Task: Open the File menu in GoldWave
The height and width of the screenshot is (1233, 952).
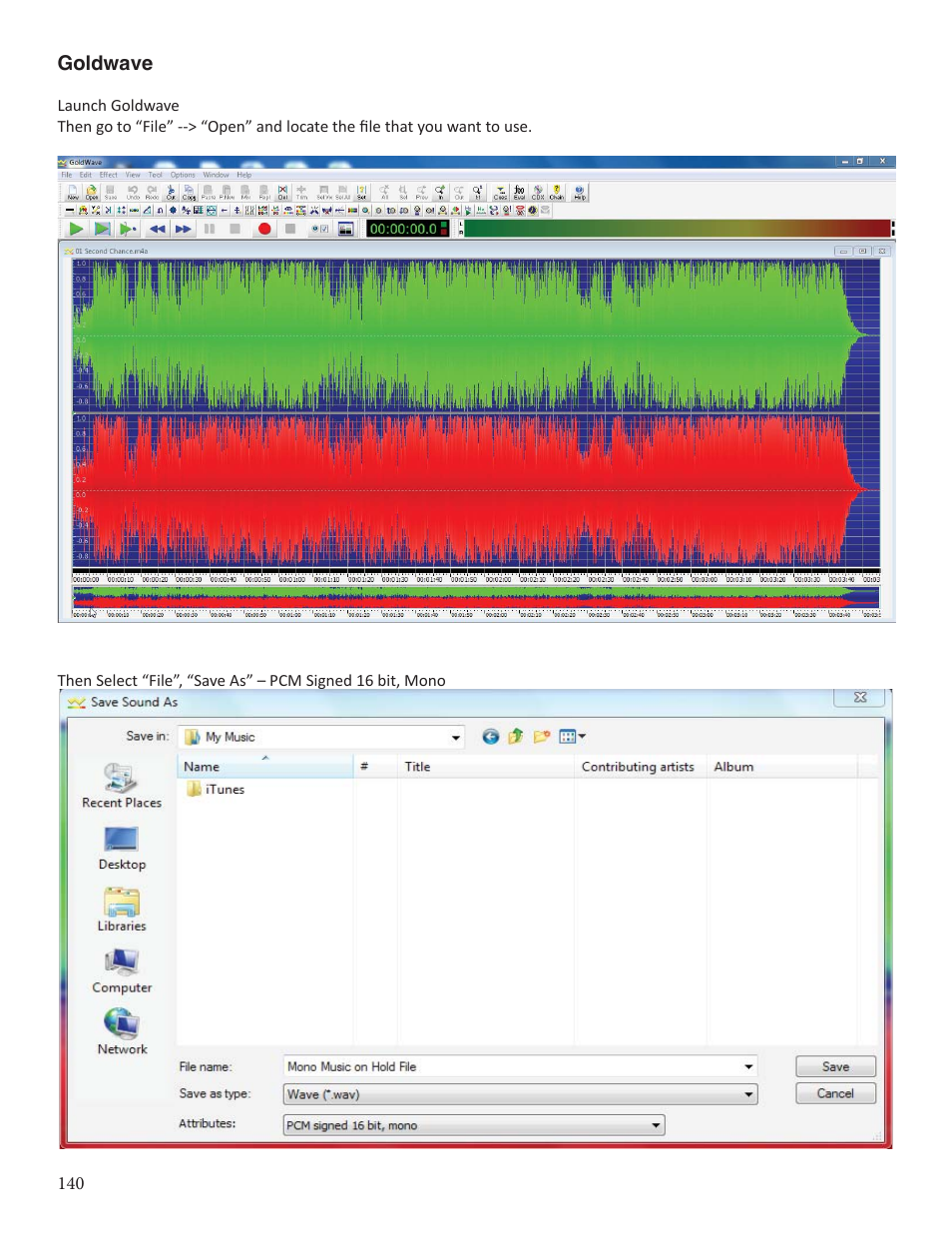Action: pos(67,175)
